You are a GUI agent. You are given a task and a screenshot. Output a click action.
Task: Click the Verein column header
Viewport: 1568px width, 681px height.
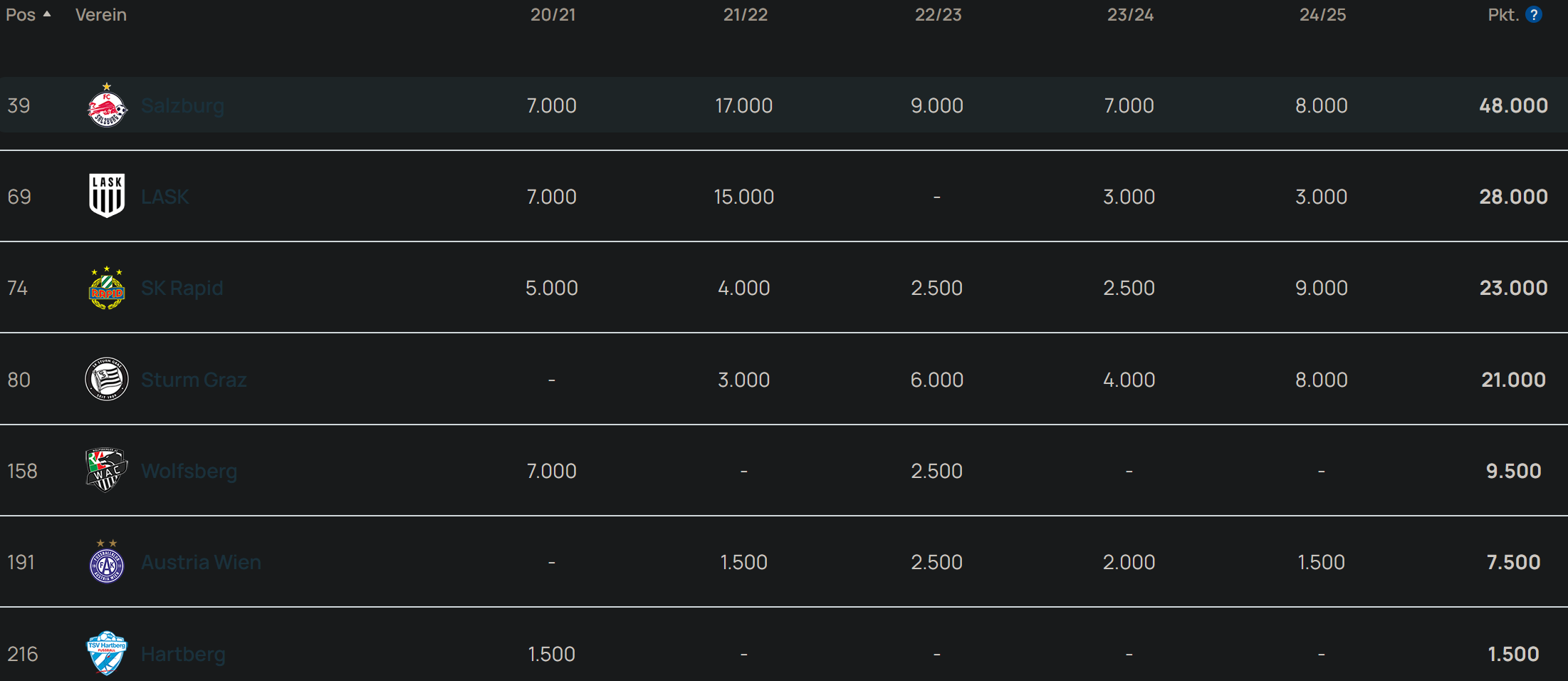(x=101, y=14)
